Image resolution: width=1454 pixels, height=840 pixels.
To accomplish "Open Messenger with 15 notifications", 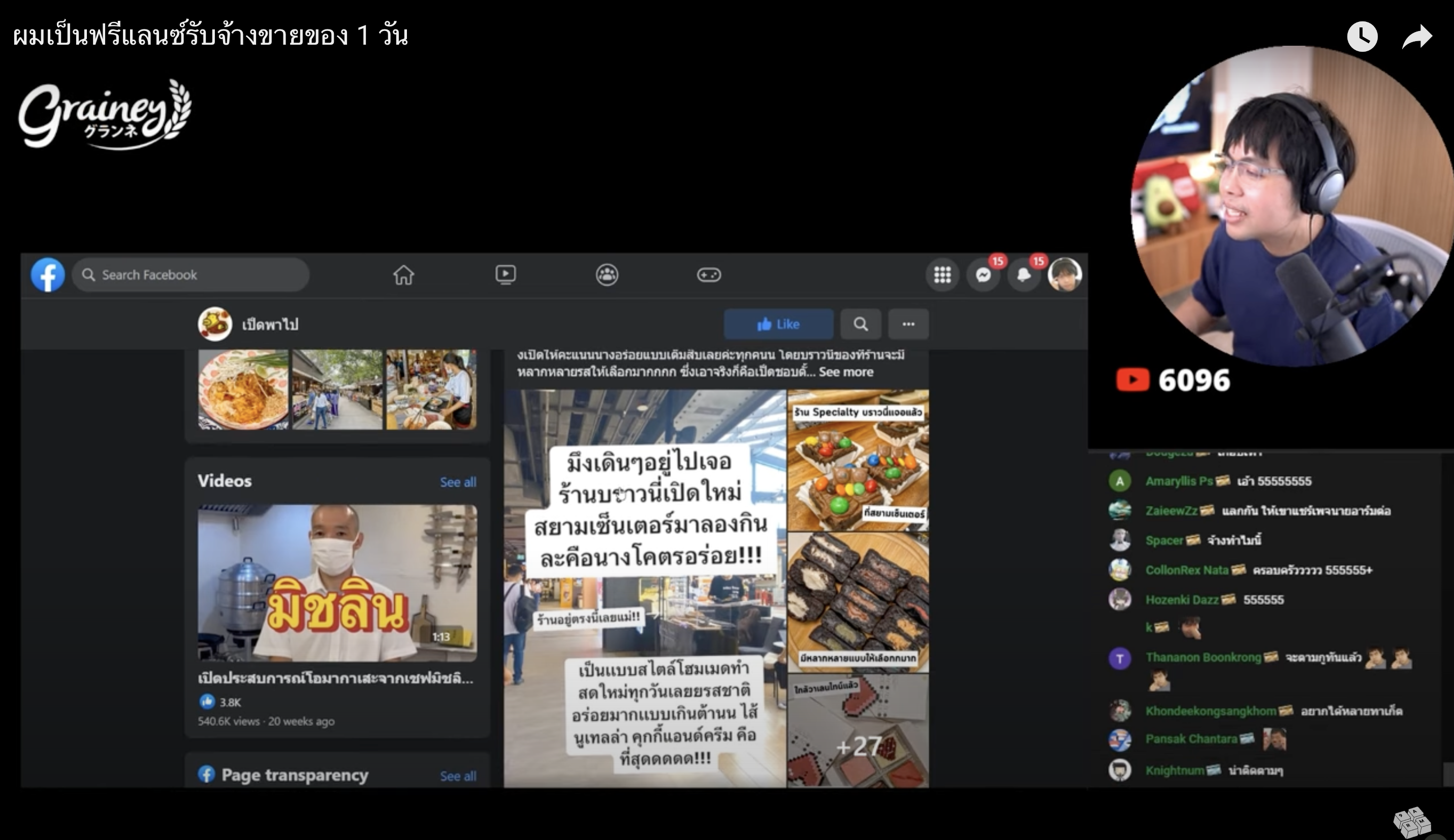I will (x=984, y=275).
